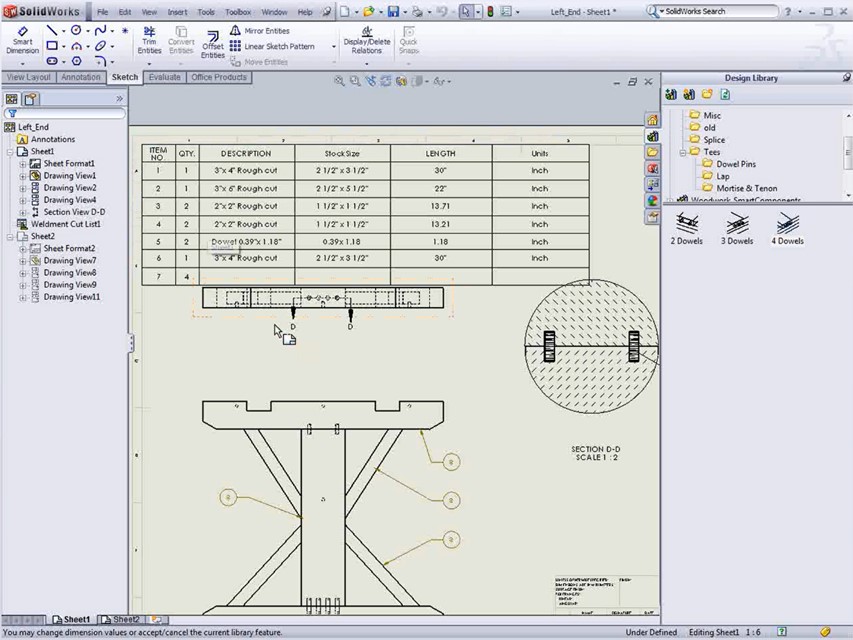Collapse the Sheet1 tree node
Screen dimensions: 853x640
pyautogui.click(x=10, y=152)
